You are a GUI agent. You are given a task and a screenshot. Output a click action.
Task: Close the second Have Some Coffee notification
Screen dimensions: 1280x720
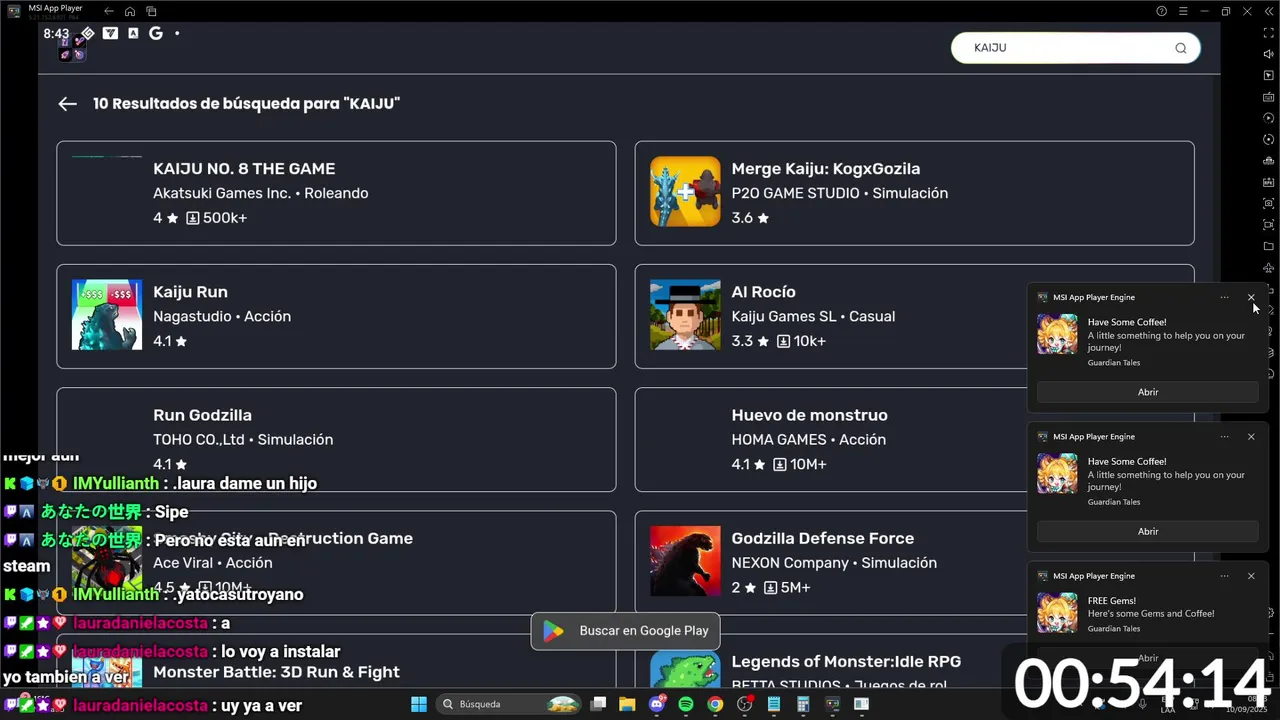[1251, 437]
